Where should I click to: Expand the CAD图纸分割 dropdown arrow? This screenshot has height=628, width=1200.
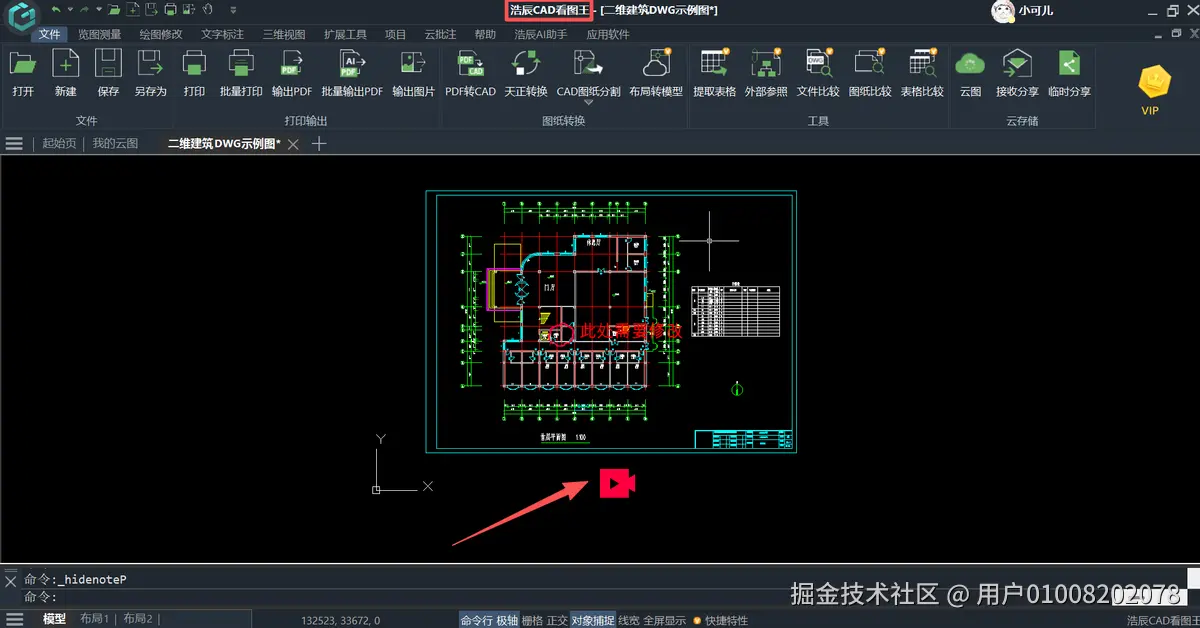coord(588,103)
